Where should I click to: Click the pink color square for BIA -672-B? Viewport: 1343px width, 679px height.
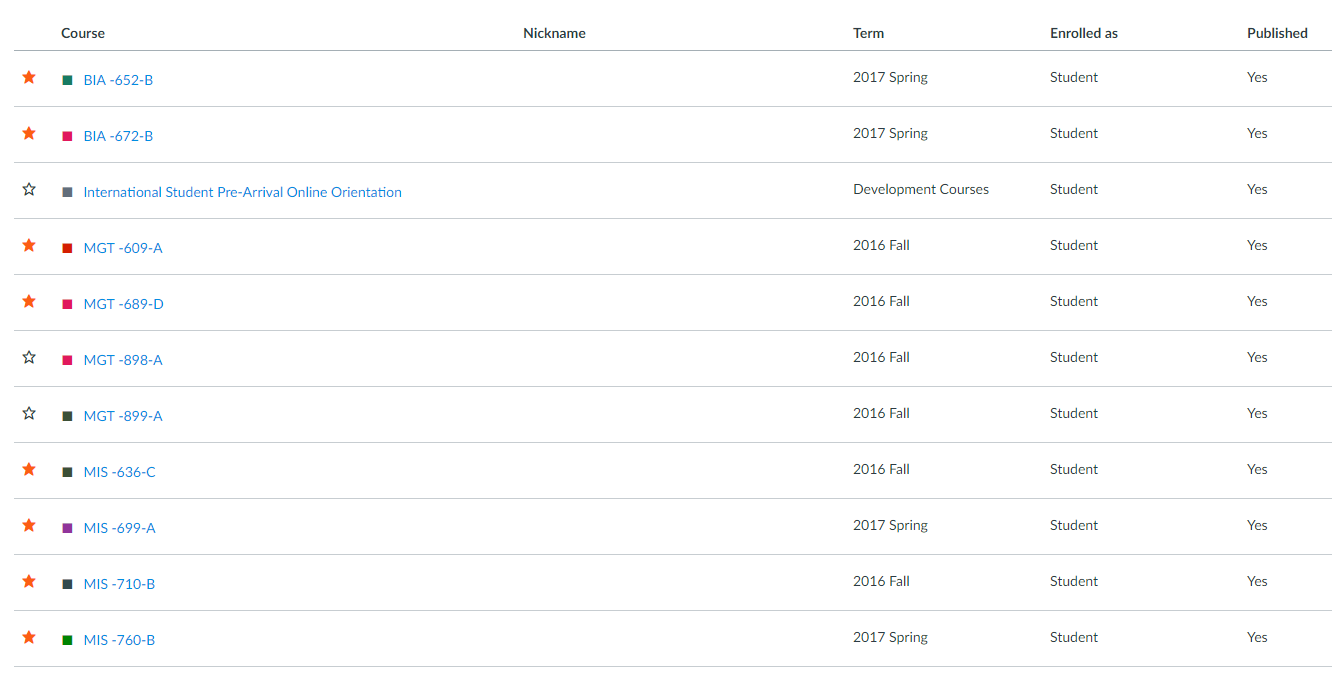(67, 136)
